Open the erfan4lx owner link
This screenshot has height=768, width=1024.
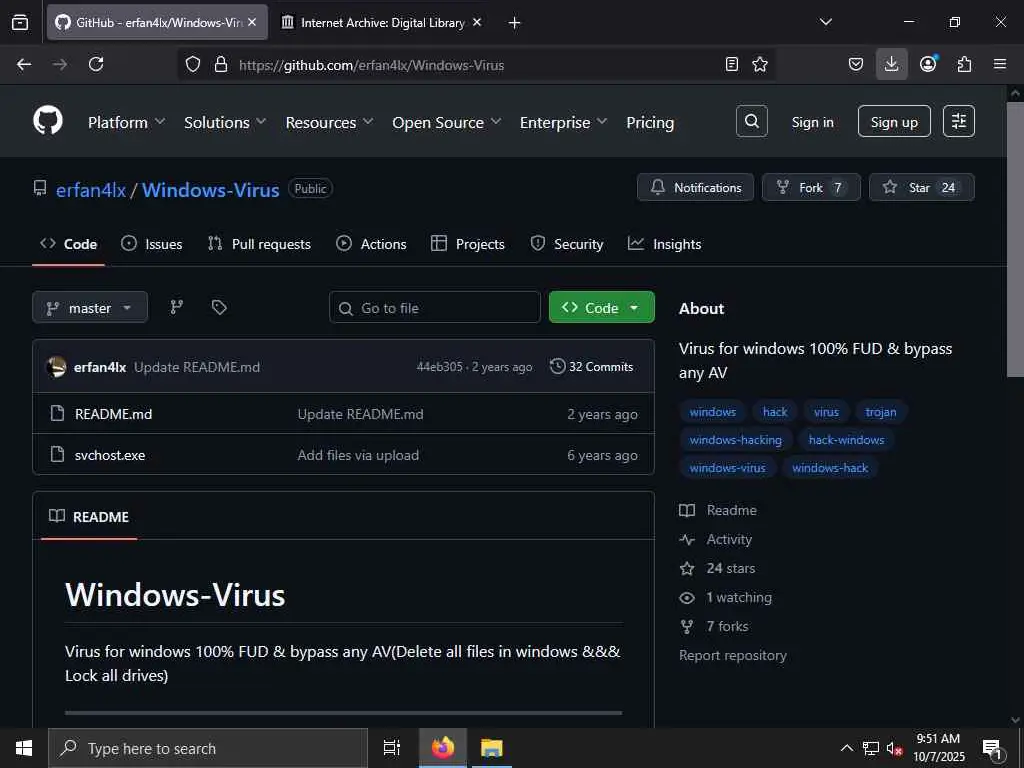91,189
